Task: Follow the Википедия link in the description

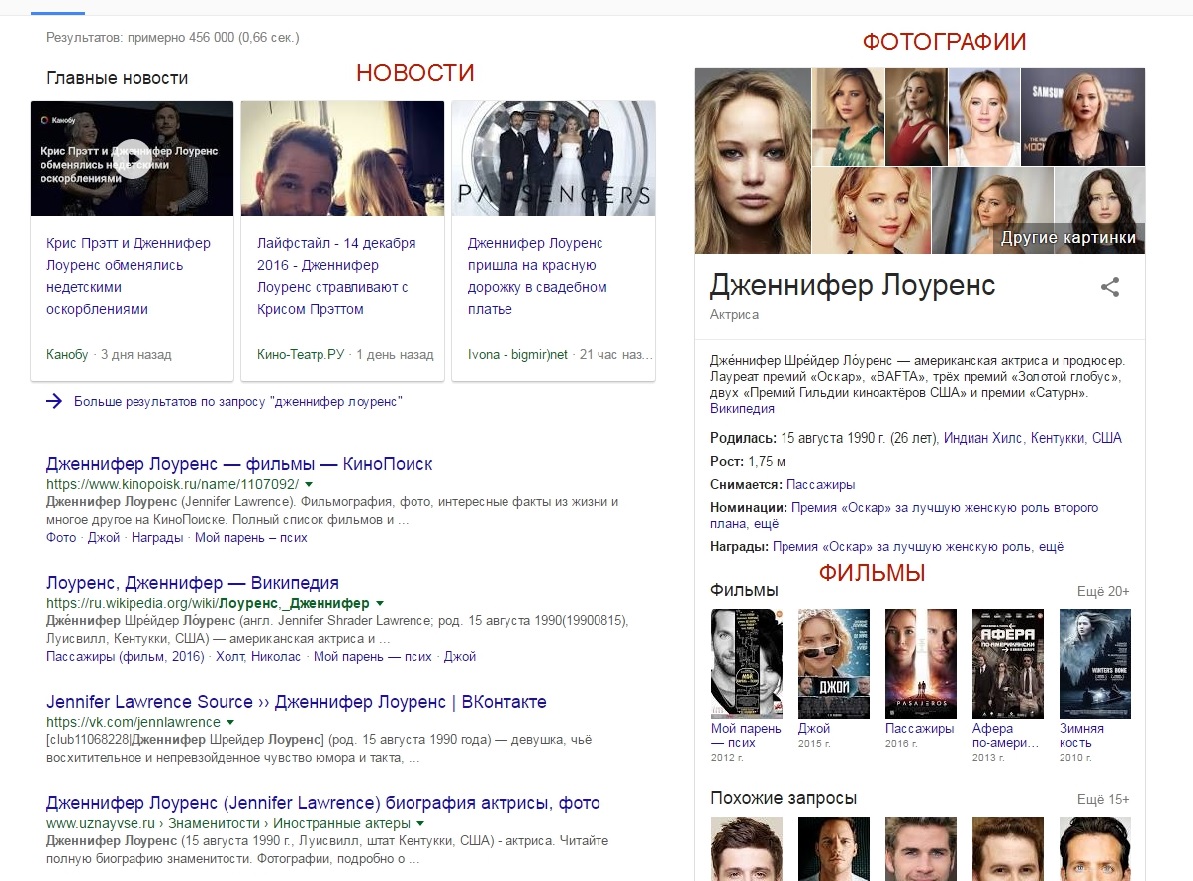Action: (x=742, y=409)
